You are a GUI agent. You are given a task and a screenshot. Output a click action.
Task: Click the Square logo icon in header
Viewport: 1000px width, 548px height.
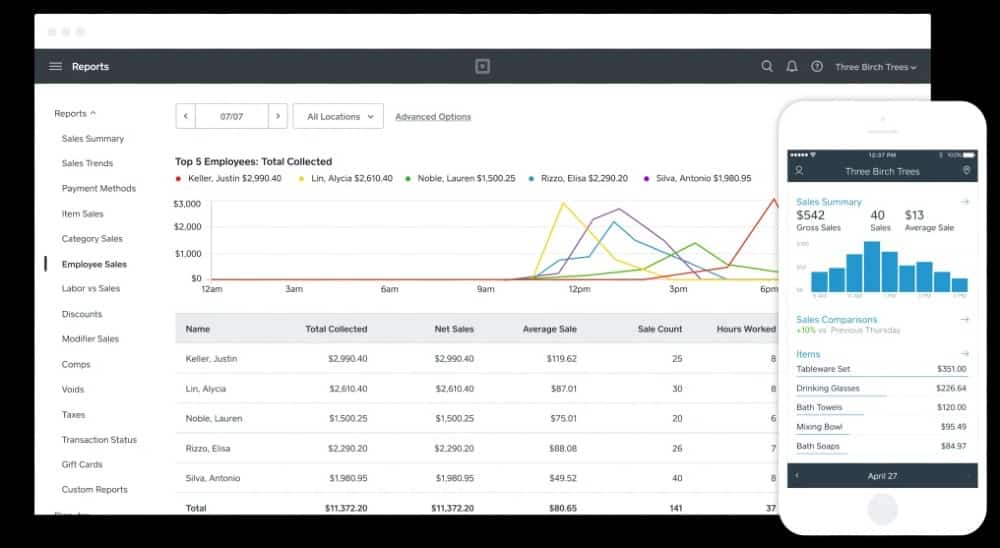click(x=483, y=66)
